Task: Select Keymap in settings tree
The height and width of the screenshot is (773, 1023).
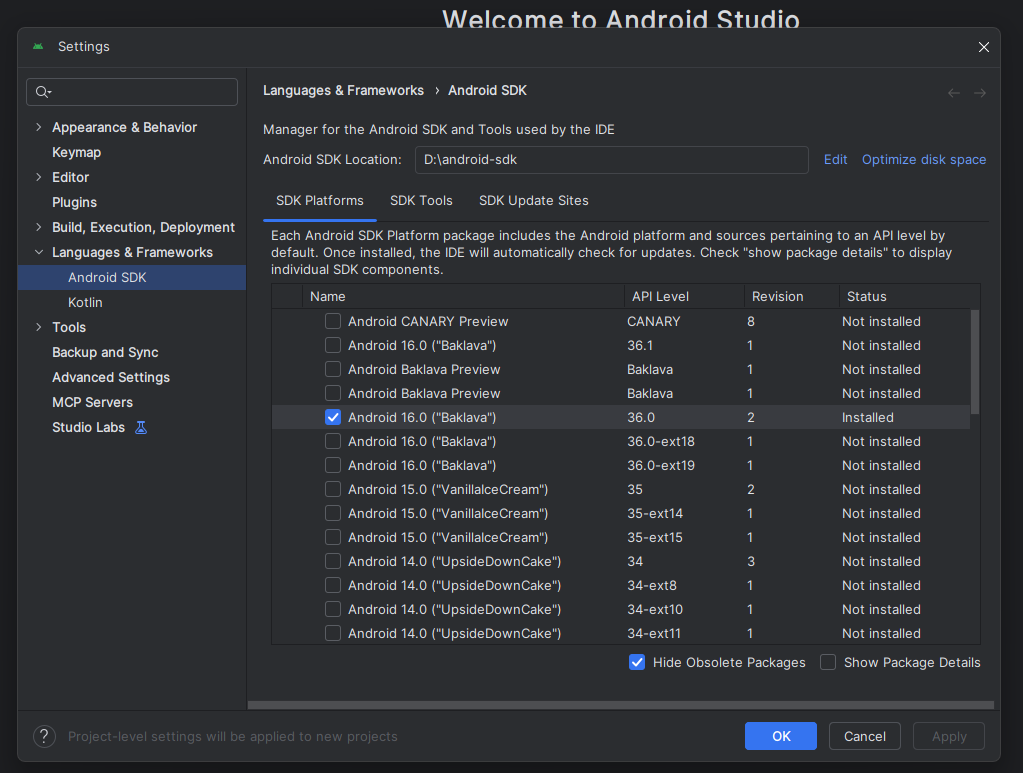Action: (76, 152)
